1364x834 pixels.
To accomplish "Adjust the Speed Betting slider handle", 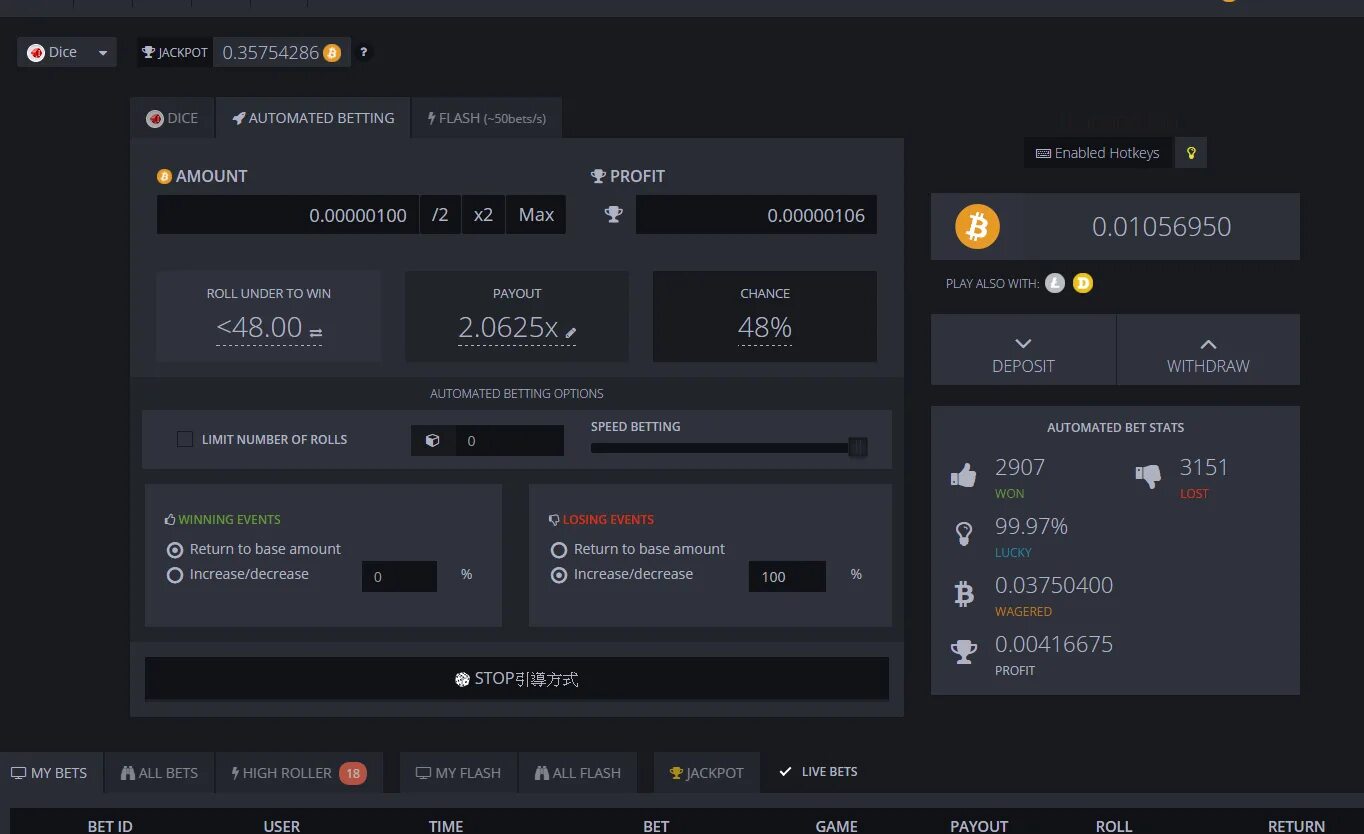I will (x=857, y=447).
